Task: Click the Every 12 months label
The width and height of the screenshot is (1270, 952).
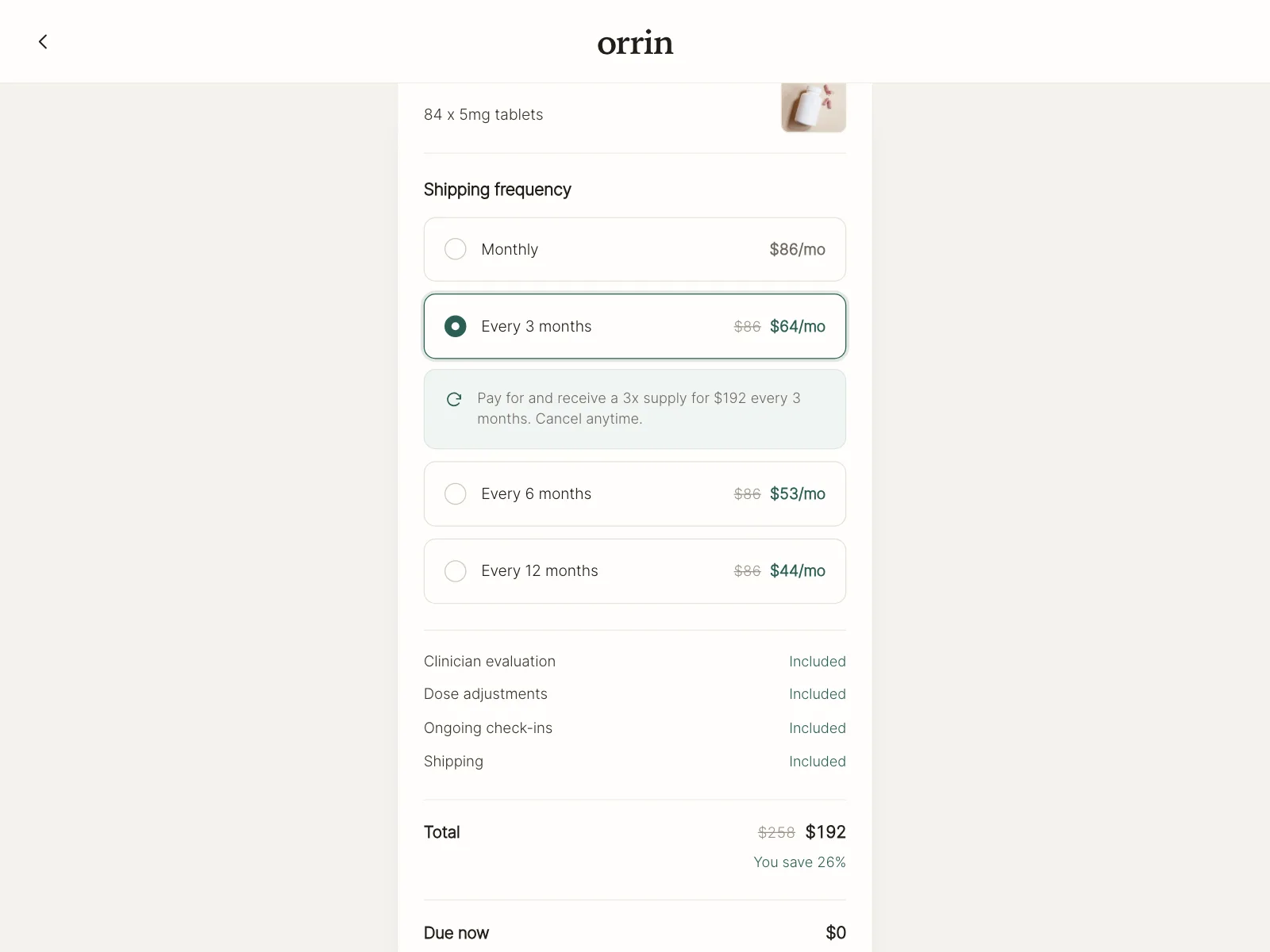Action: pos(540,570)
